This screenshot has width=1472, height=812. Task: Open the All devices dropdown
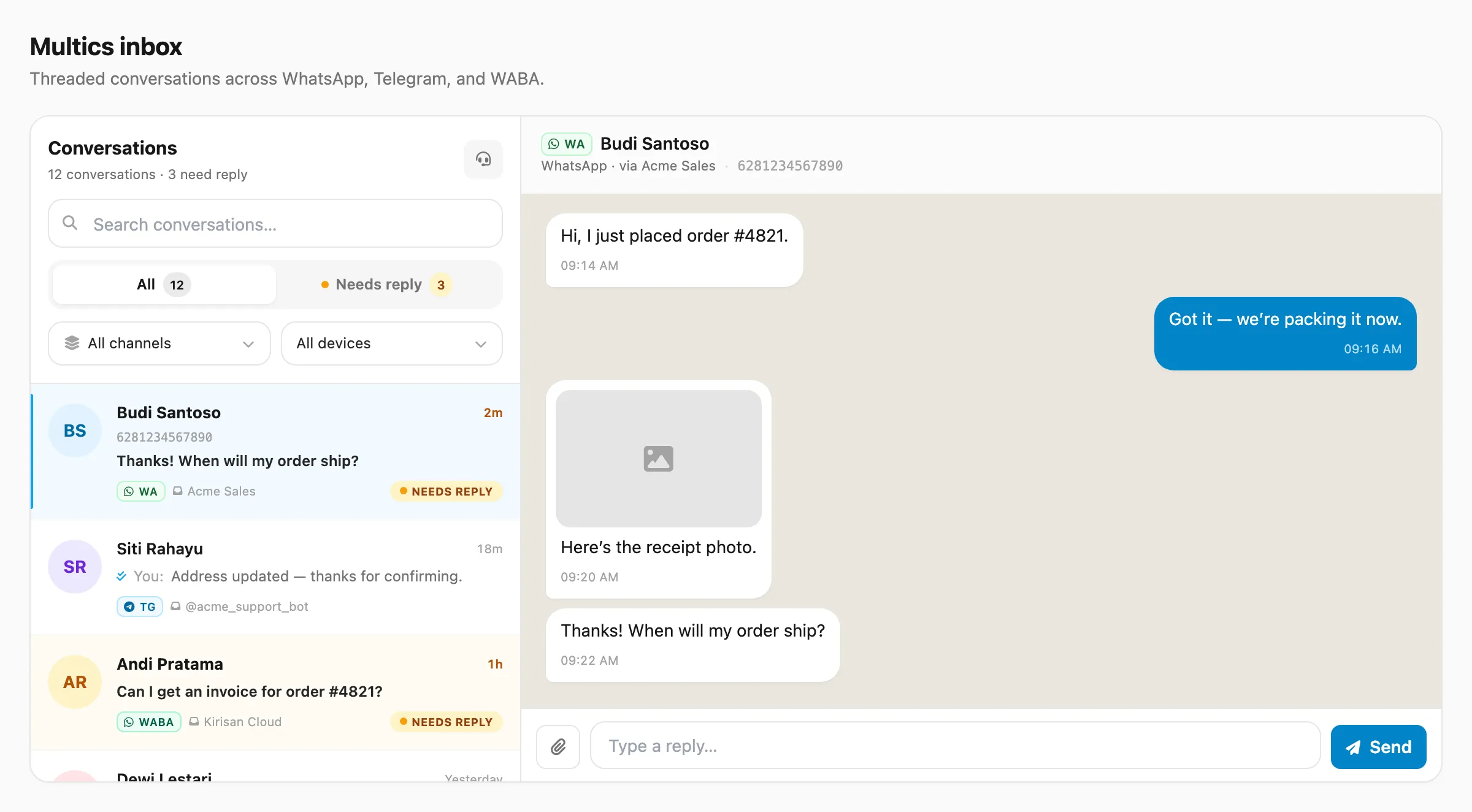(x=392, y=343)
